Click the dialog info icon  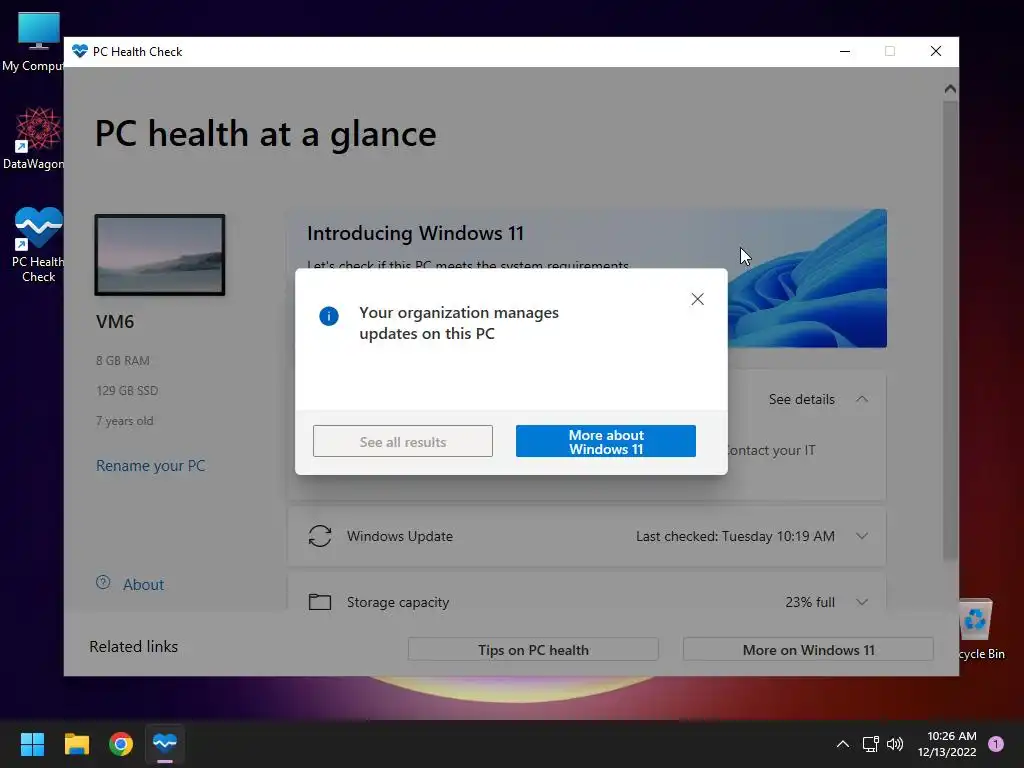[328, 316]
